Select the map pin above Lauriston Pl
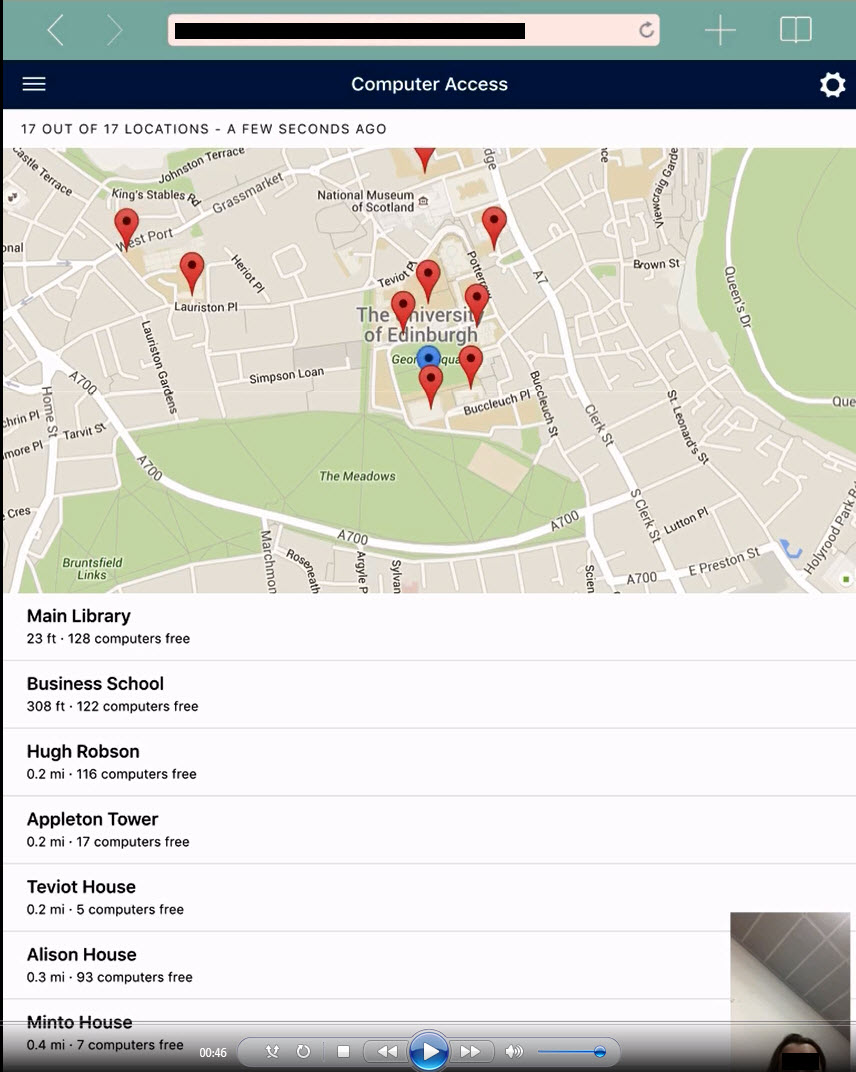856x1072 pixels. (x=191, y=272)
